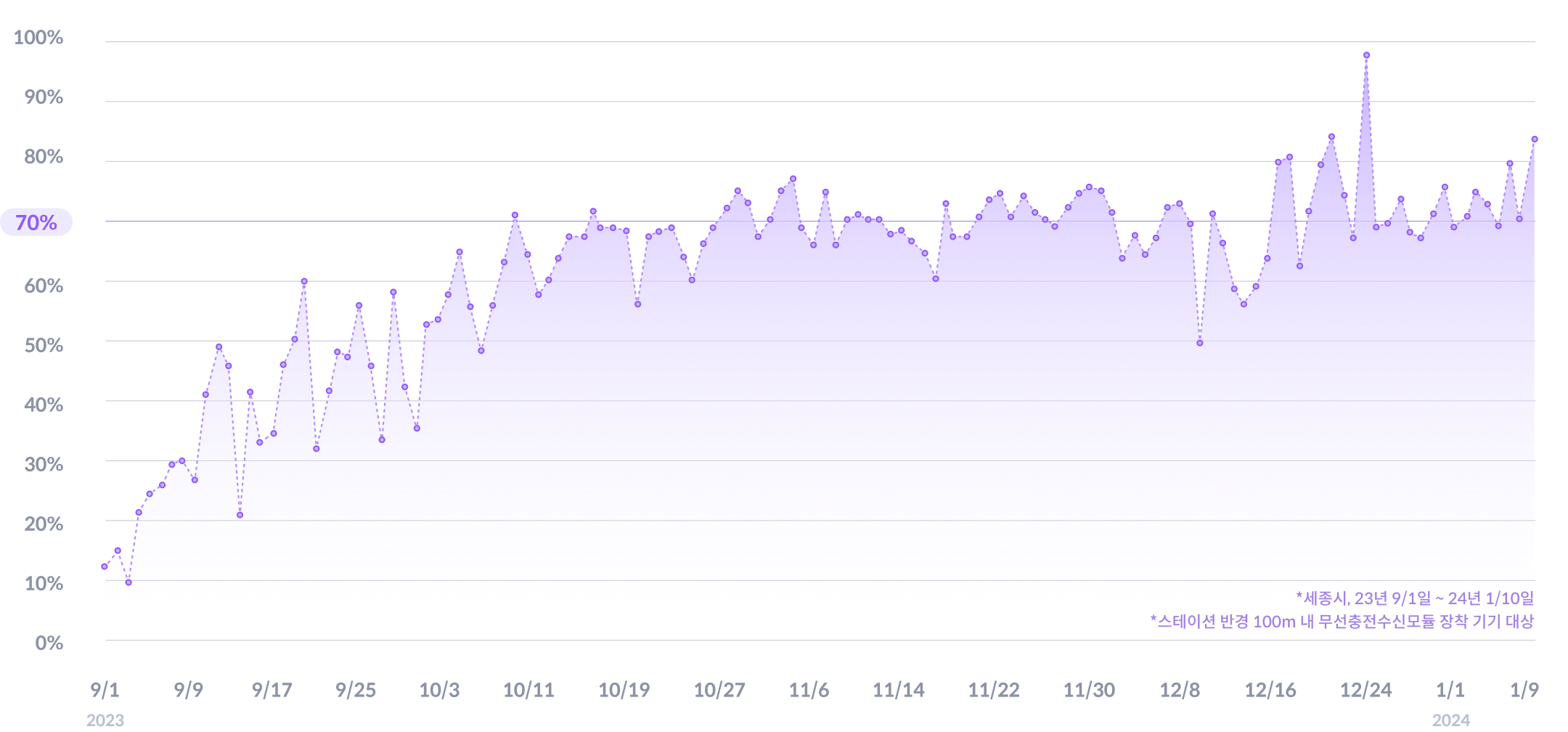Select the first data point at 9/1
1568x732 pixels.
pos(105,566)
